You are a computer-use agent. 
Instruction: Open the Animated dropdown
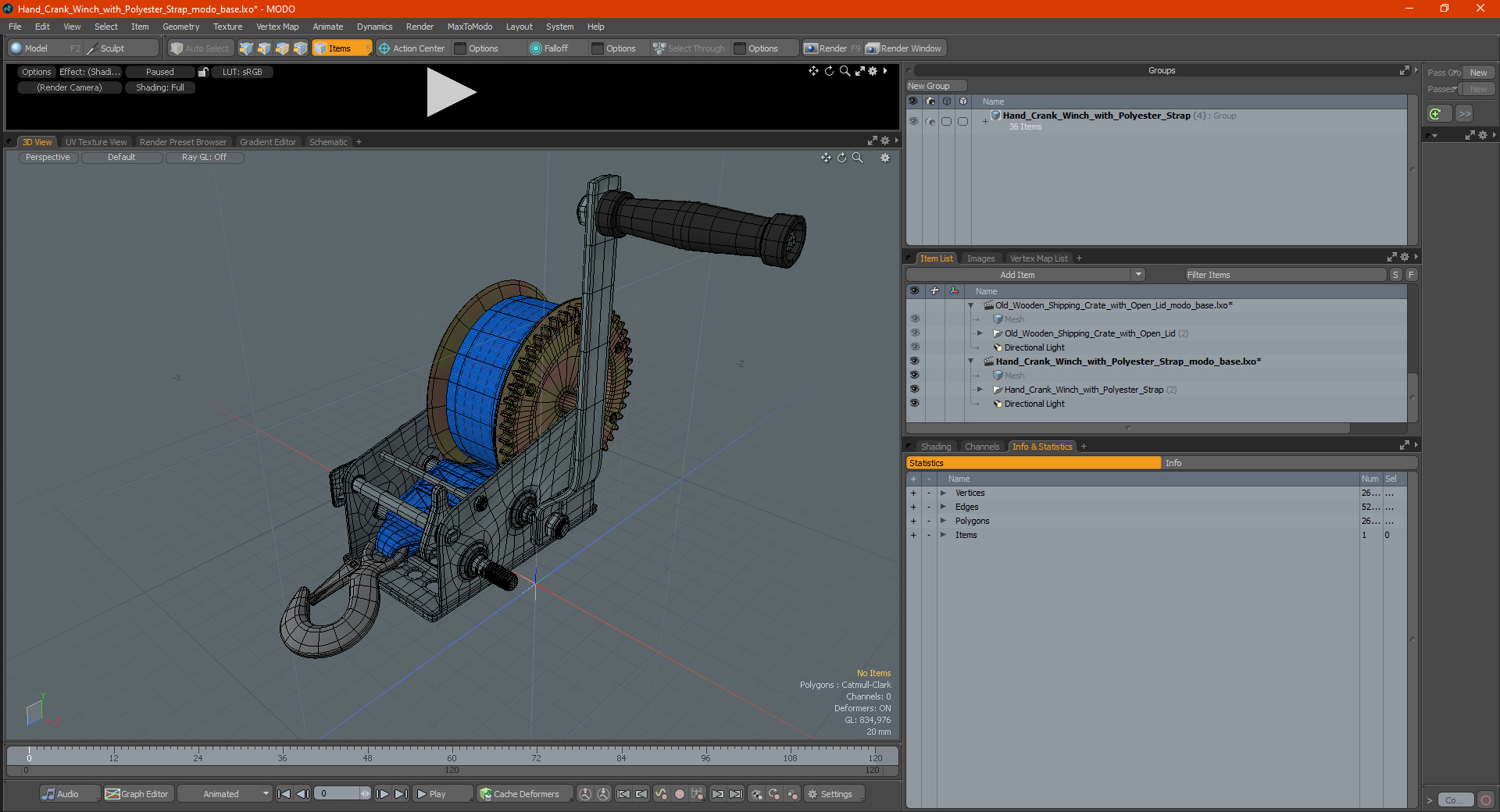point(224,794)
